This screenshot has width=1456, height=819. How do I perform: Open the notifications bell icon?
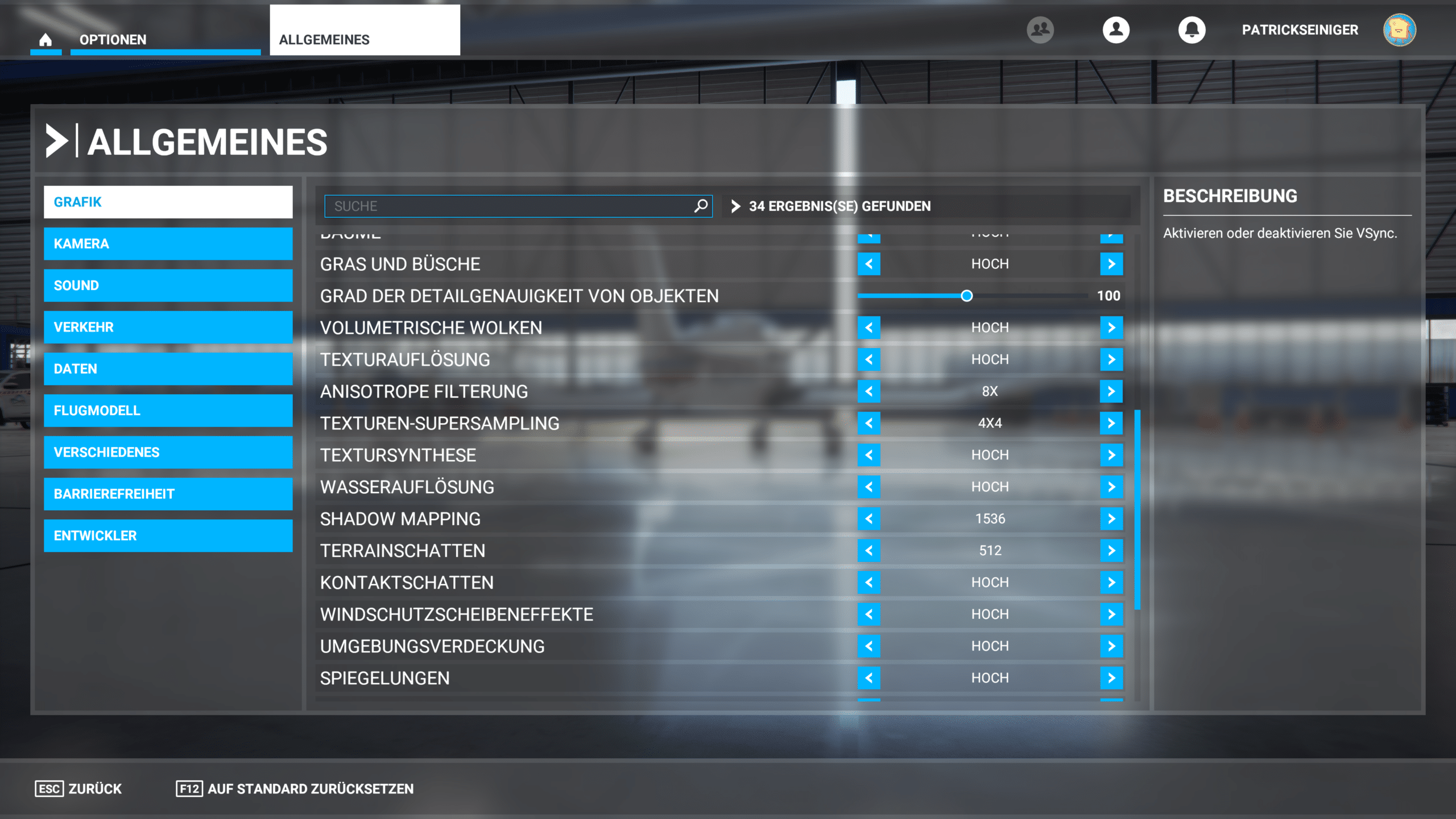click(x=1192, y=30)
